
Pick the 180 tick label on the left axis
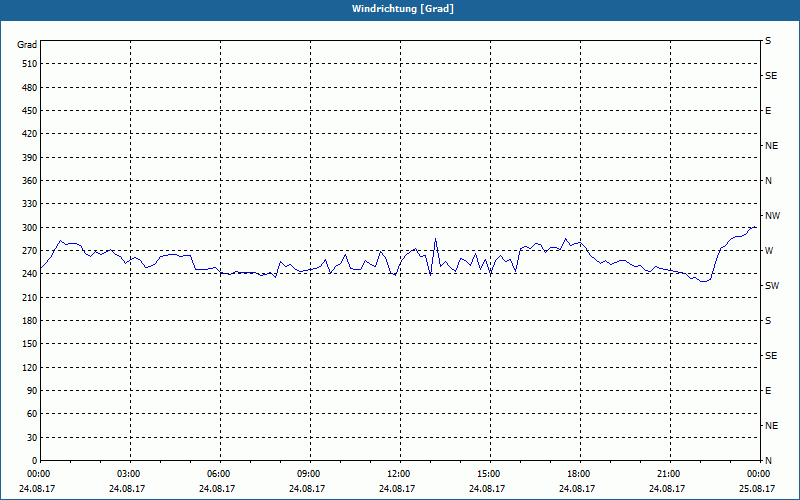29,321
